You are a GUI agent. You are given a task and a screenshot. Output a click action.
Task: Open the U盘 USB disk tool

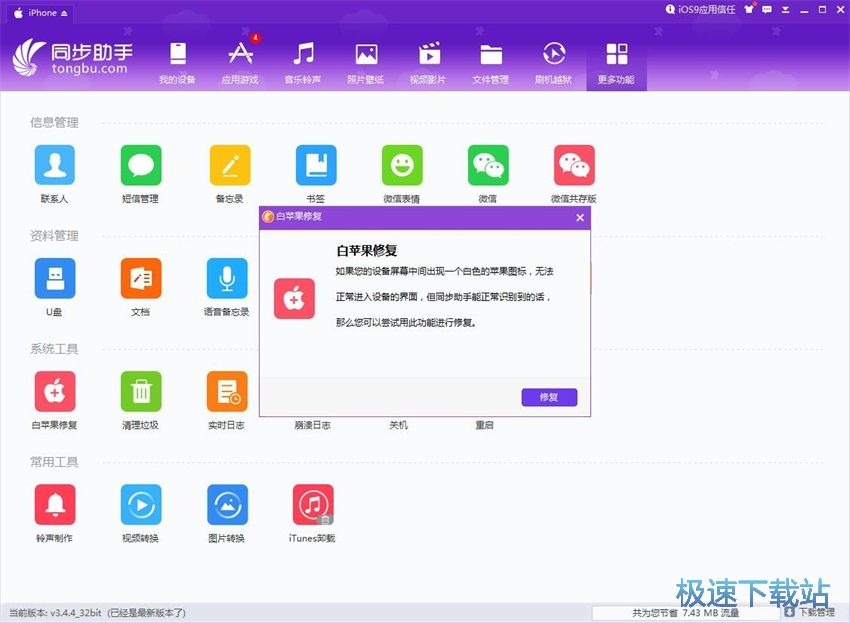[x=55, y=278]
